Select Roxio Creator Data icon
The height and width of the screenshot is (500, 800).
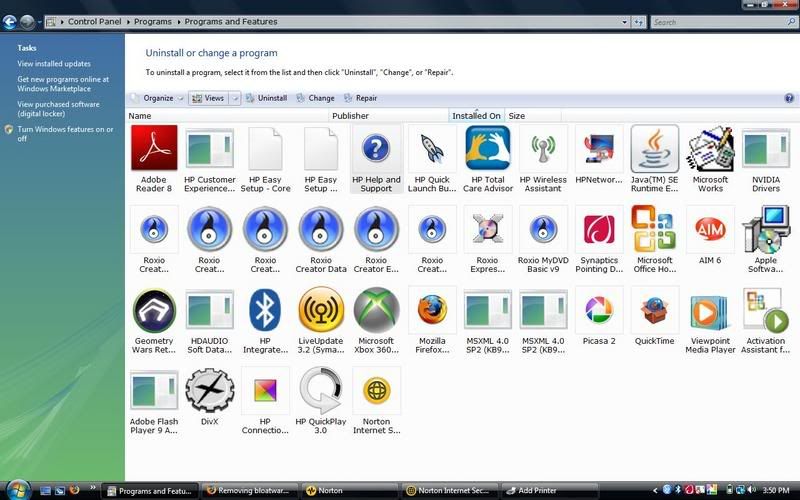pos(321,229)
